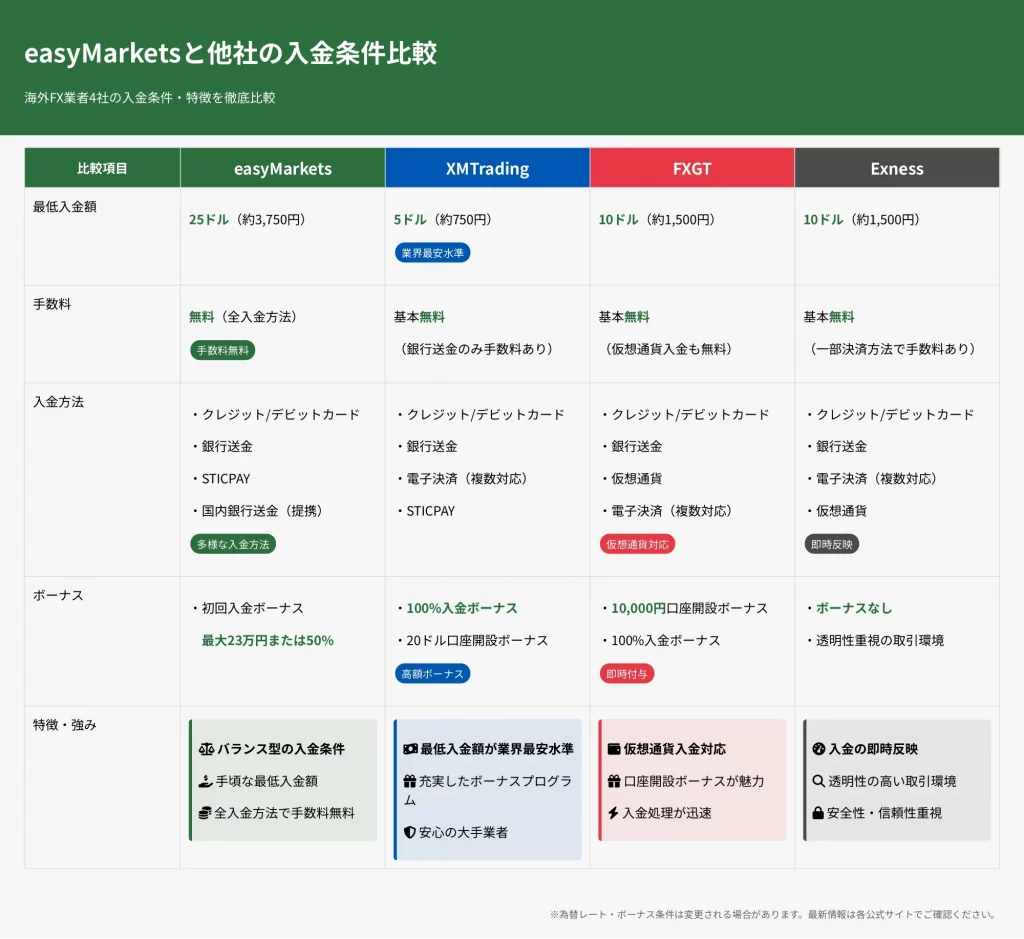Click the shield icon beside 安心の大手業者
1024x939 pixels.
click(x=410, y=832)
